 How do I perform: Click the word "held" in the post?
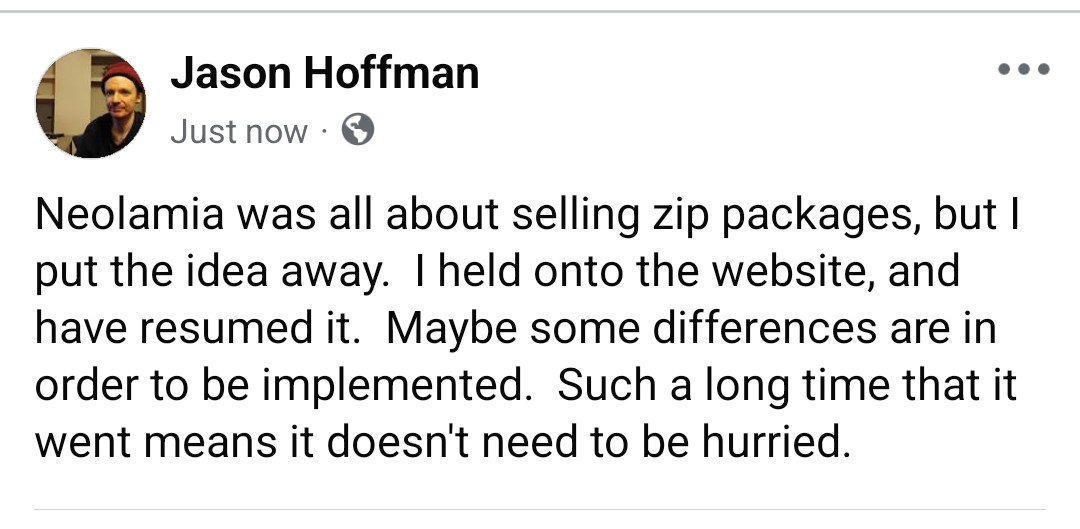click(478, 270)
